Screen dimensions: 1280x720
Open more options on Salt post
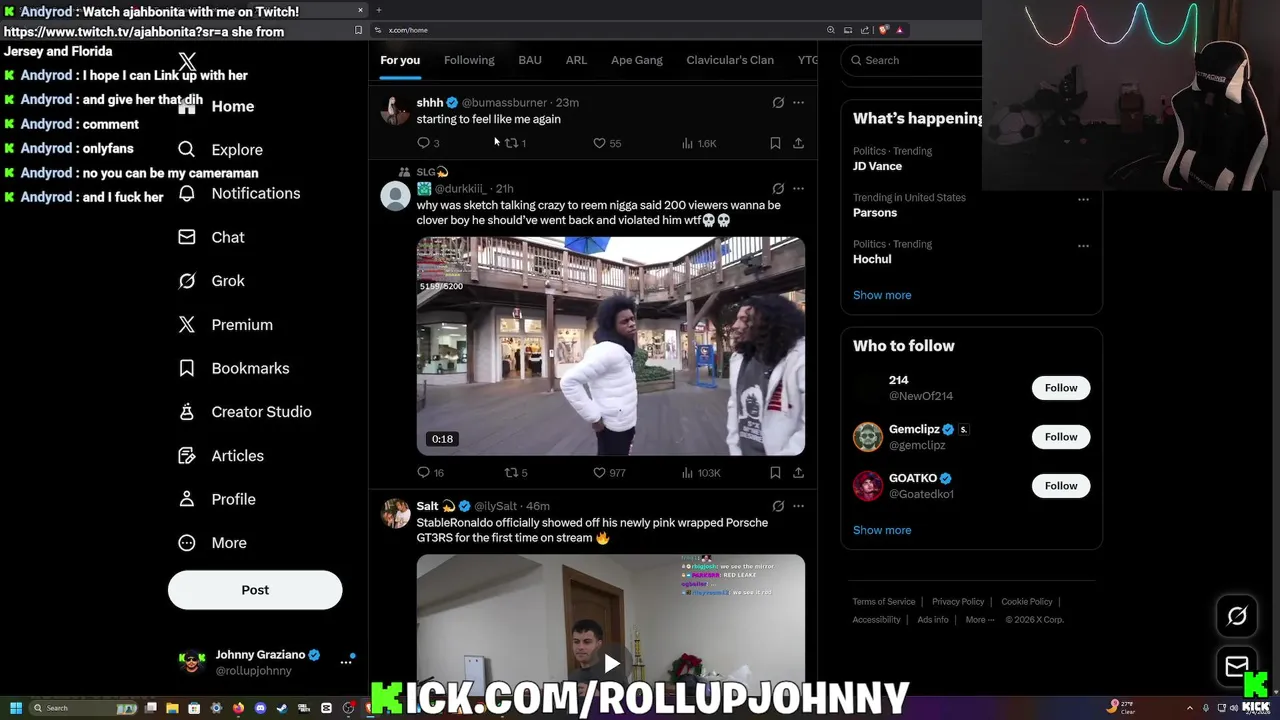tap(798, 506)
